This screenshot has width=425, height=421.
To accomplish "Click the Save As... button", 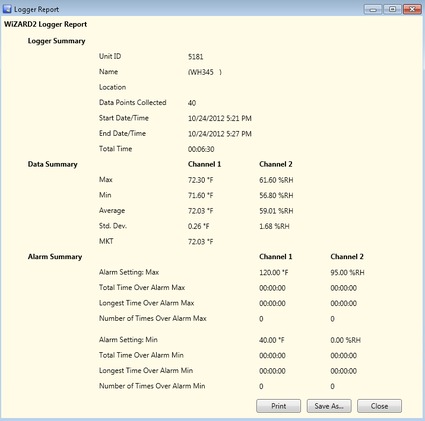I will point(329,406).
